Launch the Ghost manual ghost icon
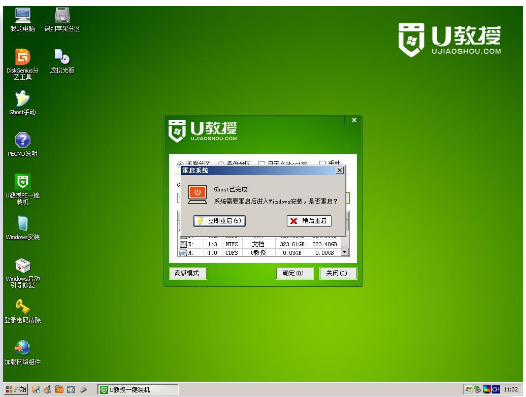The height and width of the screenshot is (397, 526). click(22, 103)
